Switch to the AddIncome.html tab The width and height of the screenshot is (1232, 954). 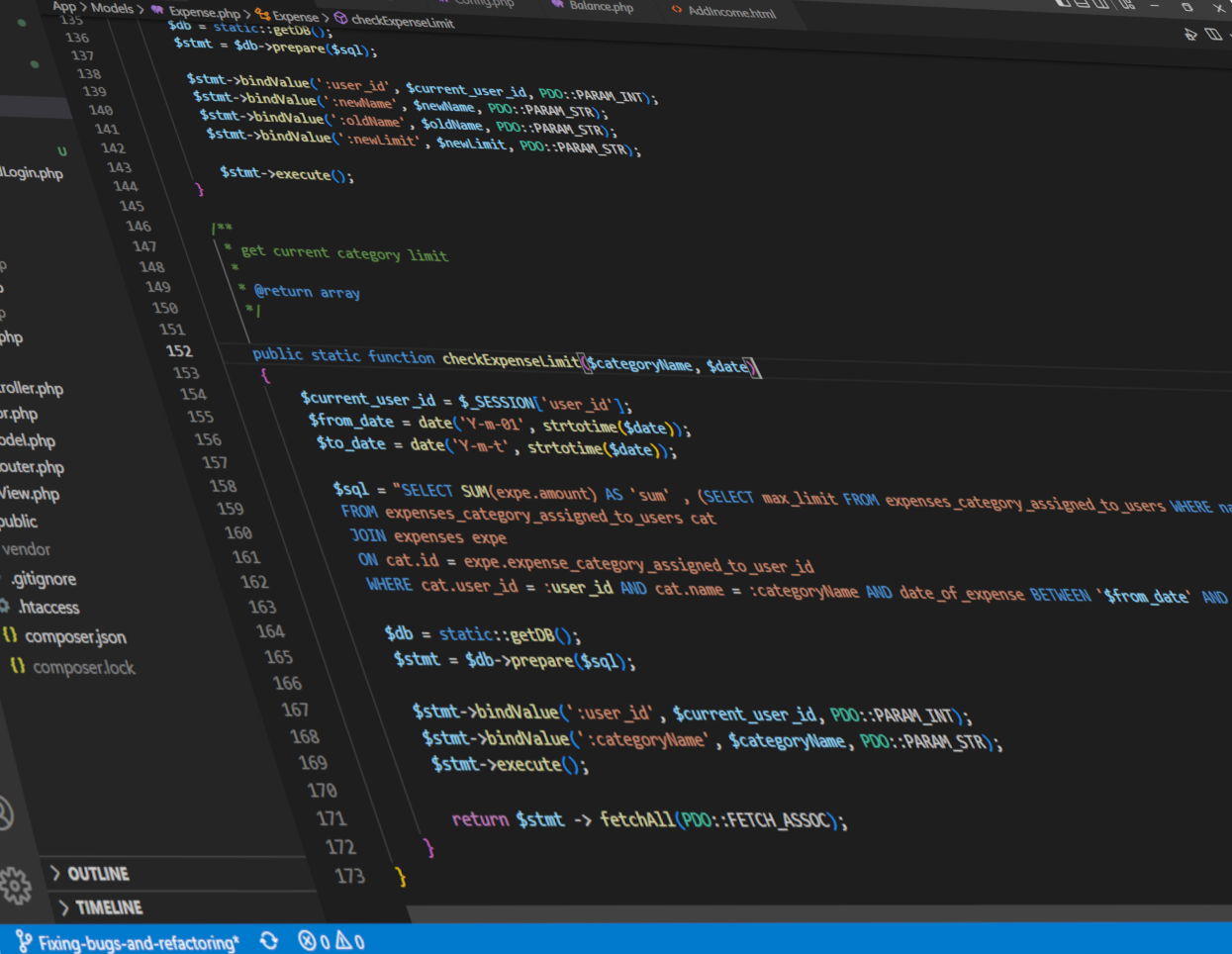pos(730,12)
